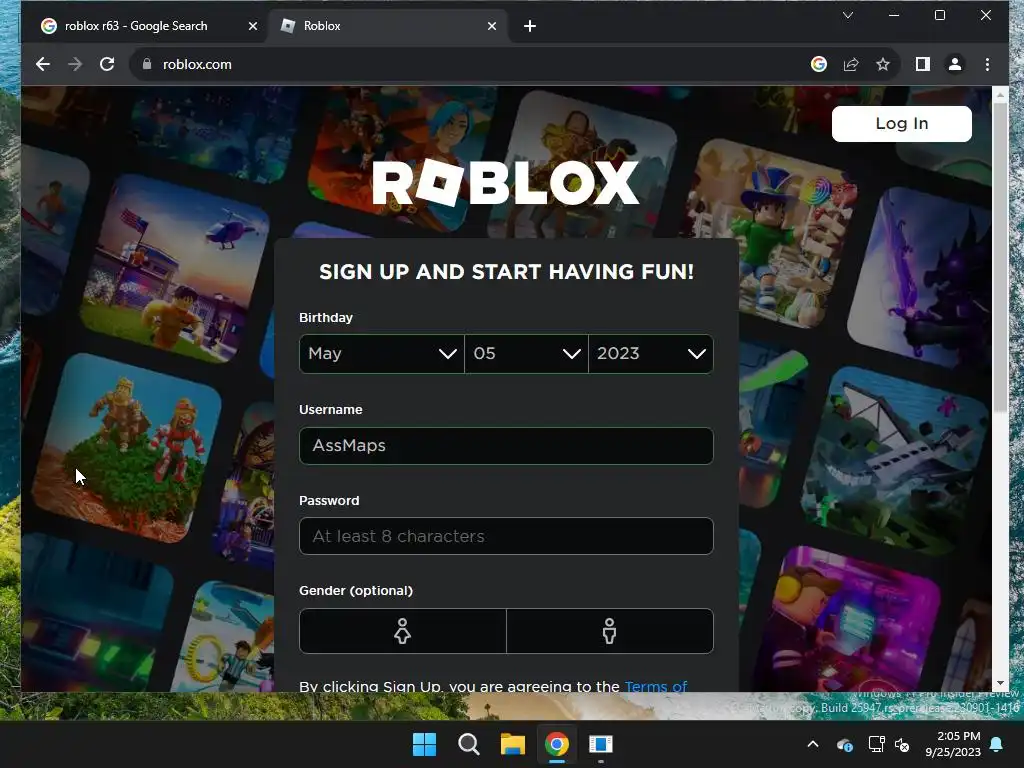This screenshot has width=1024, height=768.
Task: Open the blue app beside Chrome in taskbar
Action: [600, 744]
